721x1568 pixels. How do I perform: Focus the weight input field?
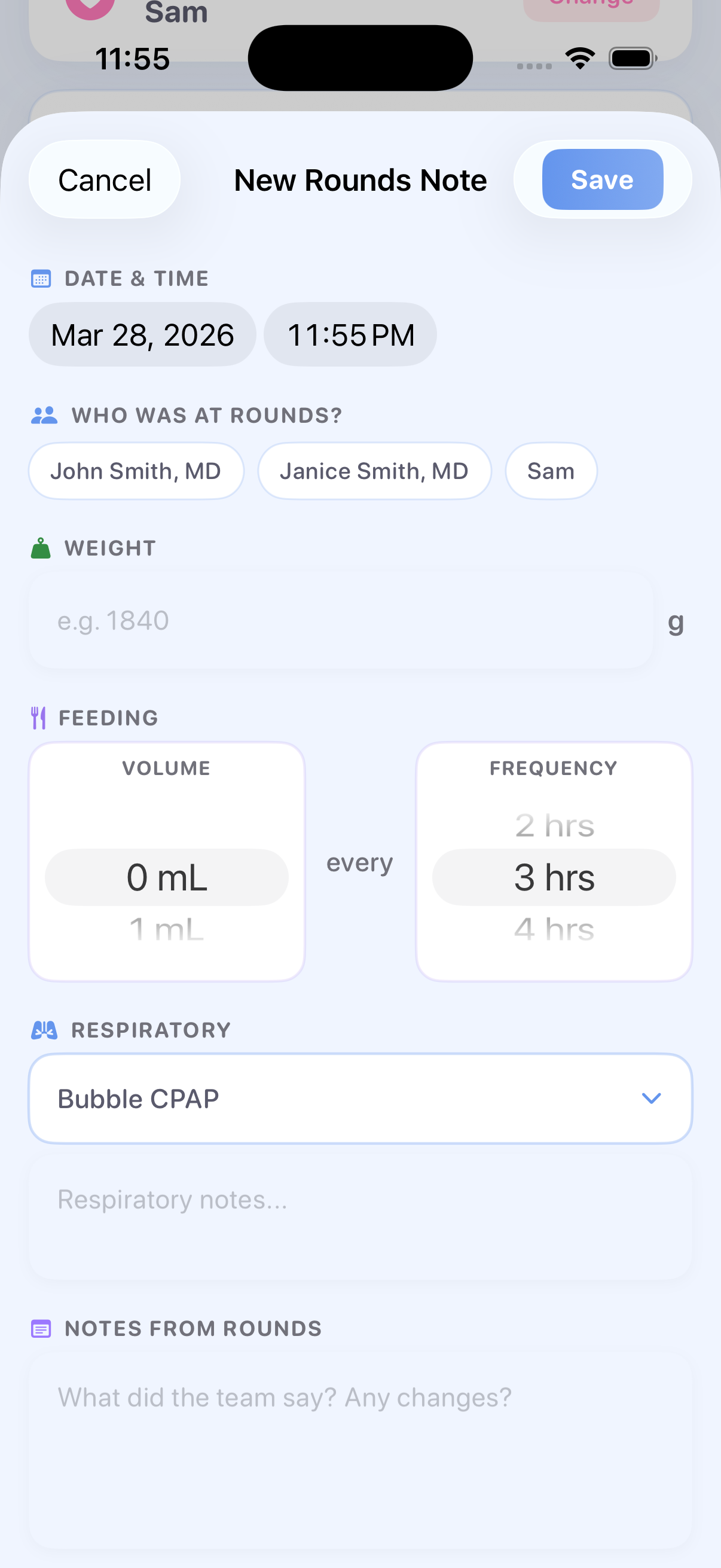click(341, 621)
